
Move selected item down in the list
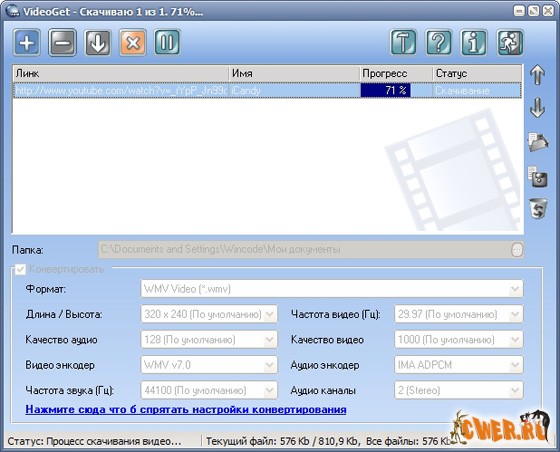point(538,107)
